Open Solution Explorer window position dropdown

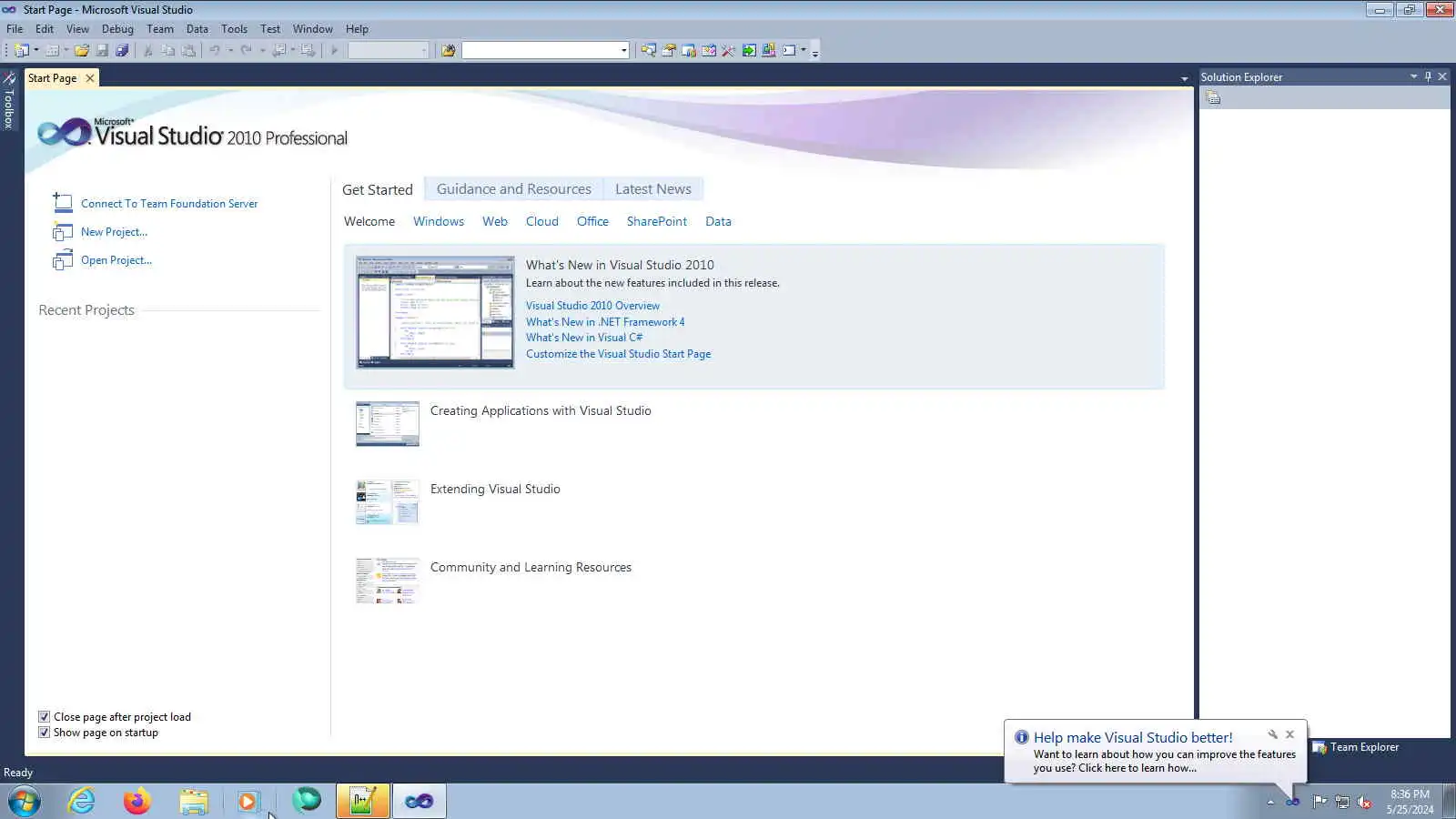click(x=1413, y=76)
